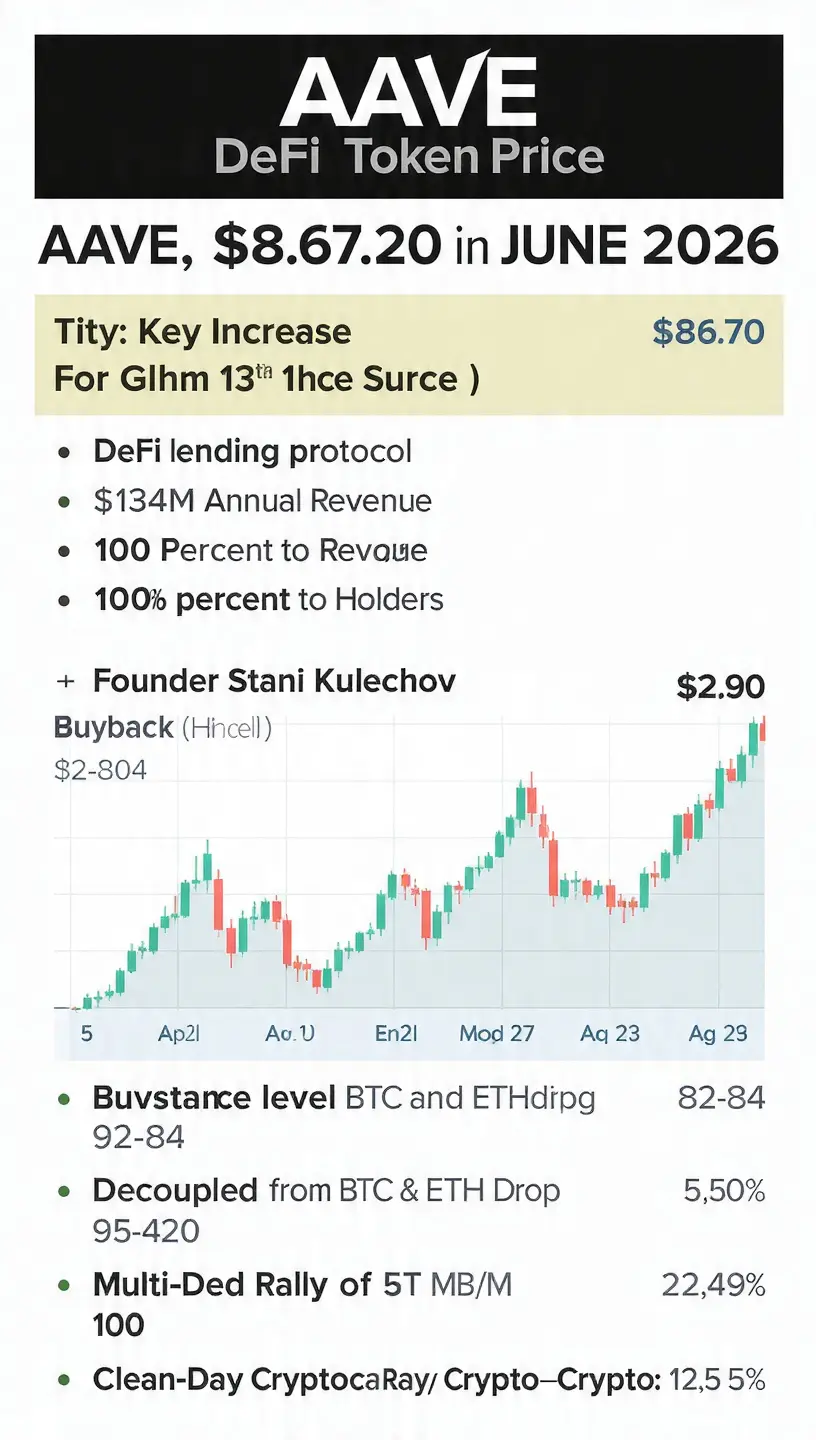Select the DeFi lending protocol bullet
816x1440 pixels.
(x=252, y=451)
